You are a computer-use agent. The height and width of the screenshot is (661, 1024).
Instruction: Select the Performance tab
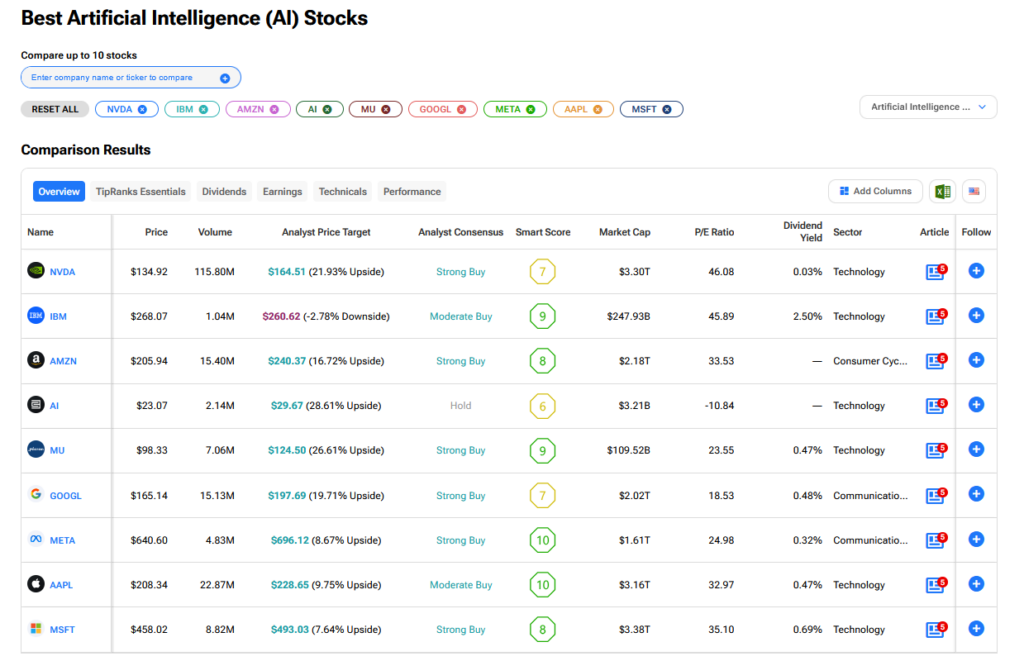(x=411, y=191)
